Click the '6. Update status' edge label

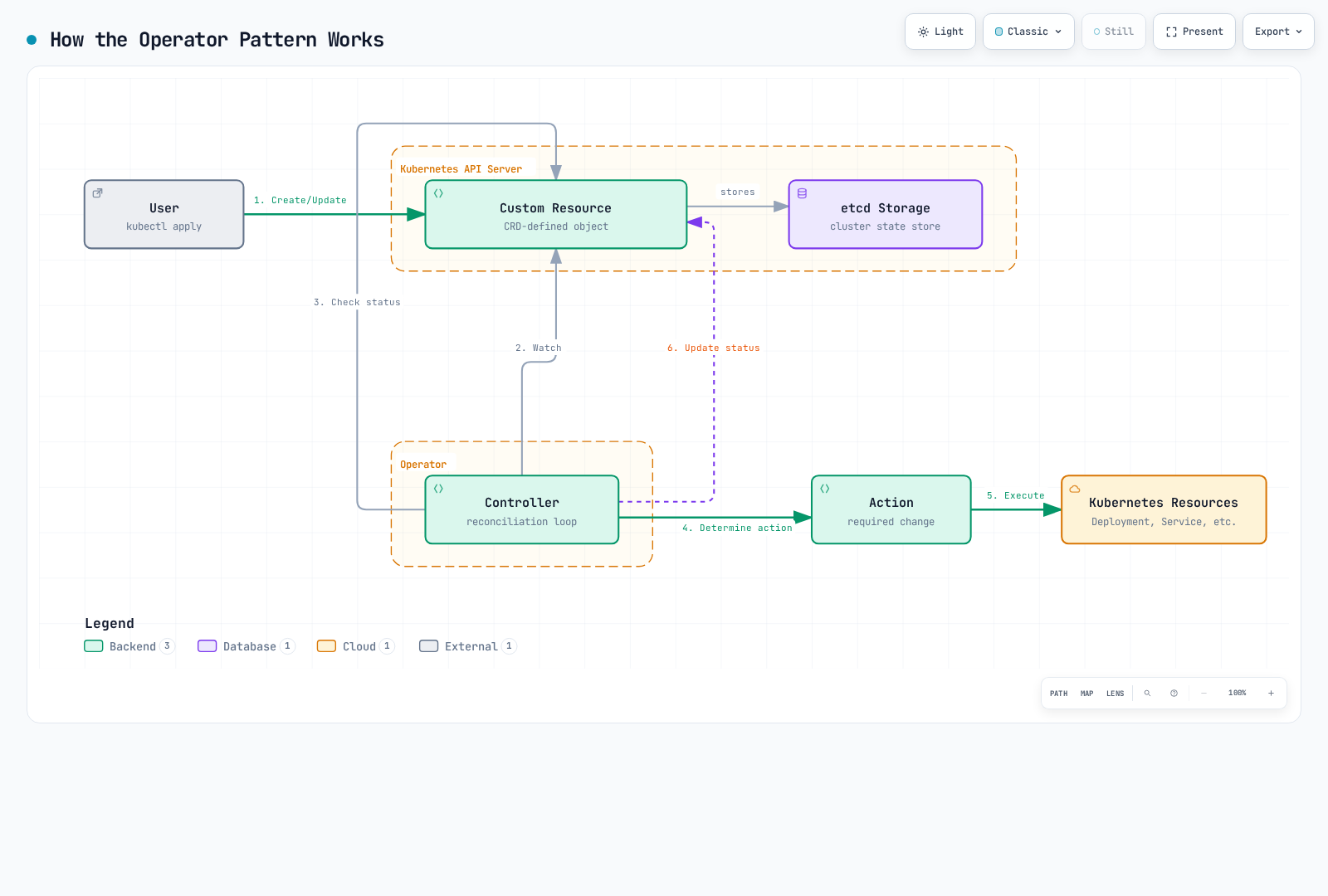(x=714, y=348)
